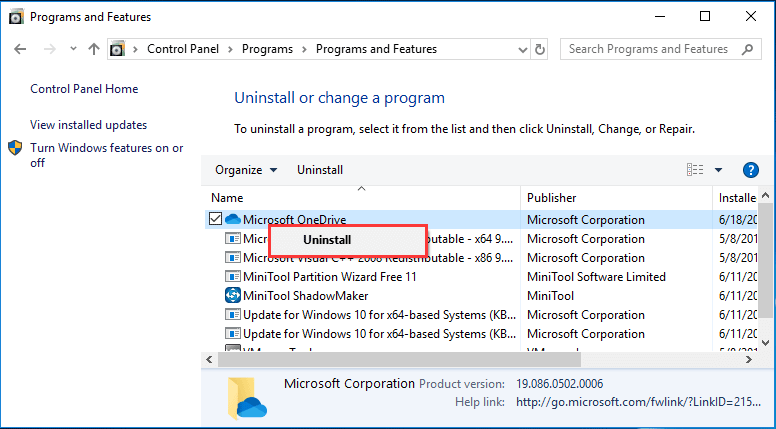Click product version 19.086.0502.0006 value
This screenshot has height=429, width=776.
pyautogui.click(x=559, y=383)
